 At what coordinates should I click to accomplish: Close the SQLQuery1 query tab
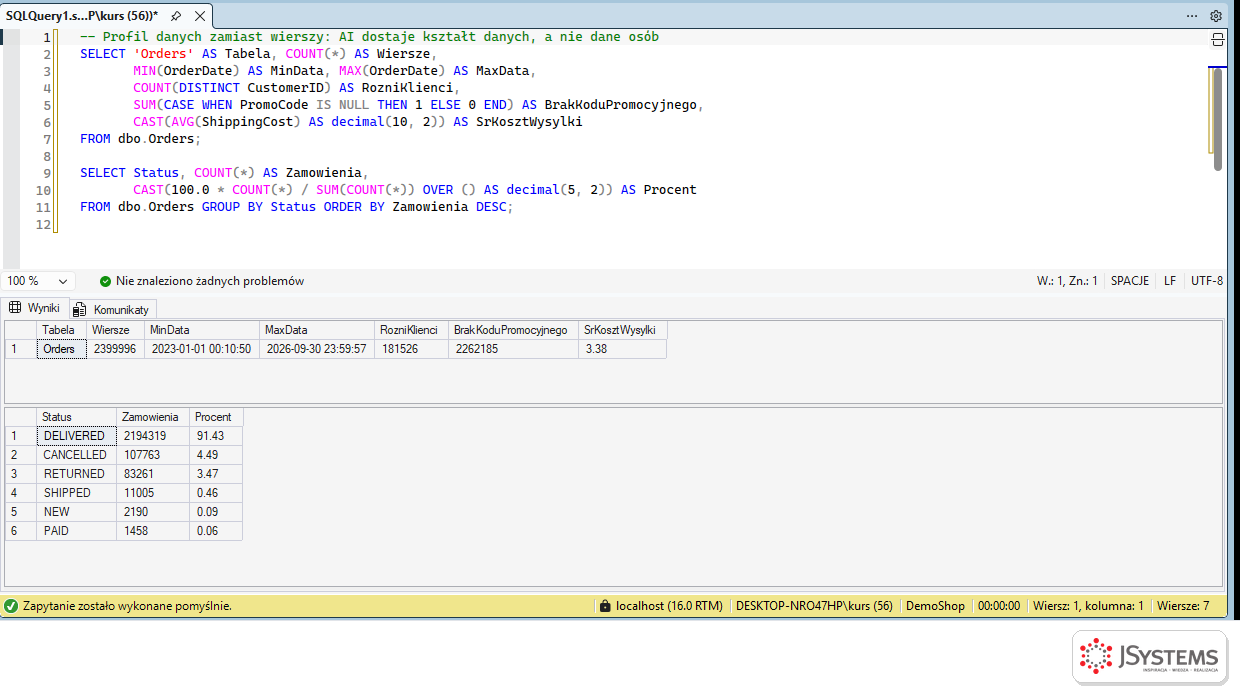pyautogui.click(x=200, y=16)
